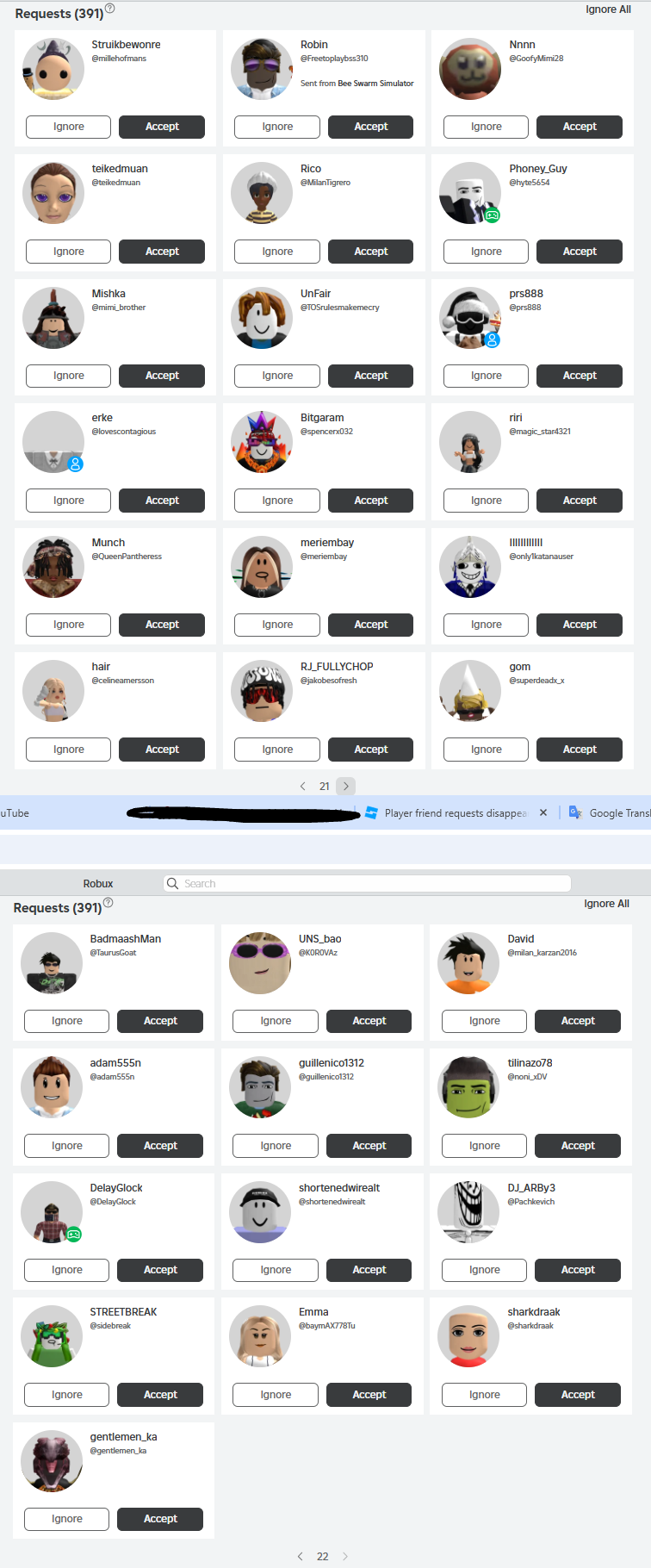Screen dimensions: 651x1568
Task: Open Struikbewonre's avatar thumbnail
Action: pos(53,69)
